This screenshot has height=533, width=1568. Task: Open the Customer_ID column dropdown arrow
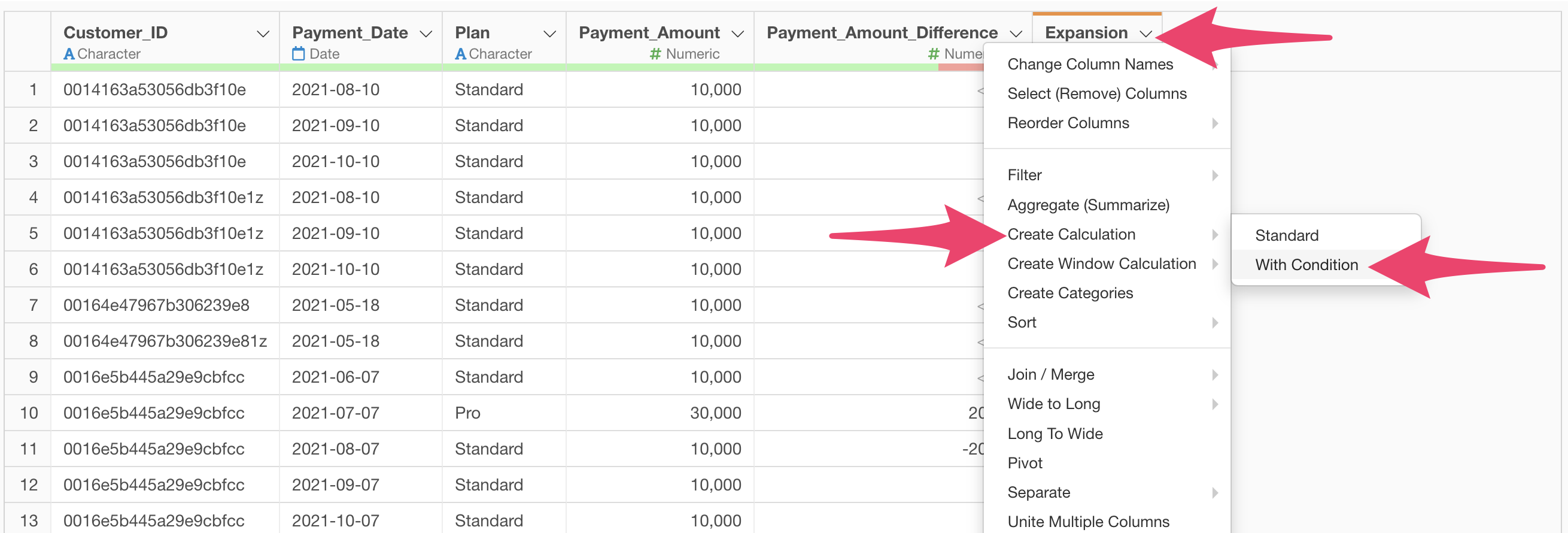coord(263,34)
